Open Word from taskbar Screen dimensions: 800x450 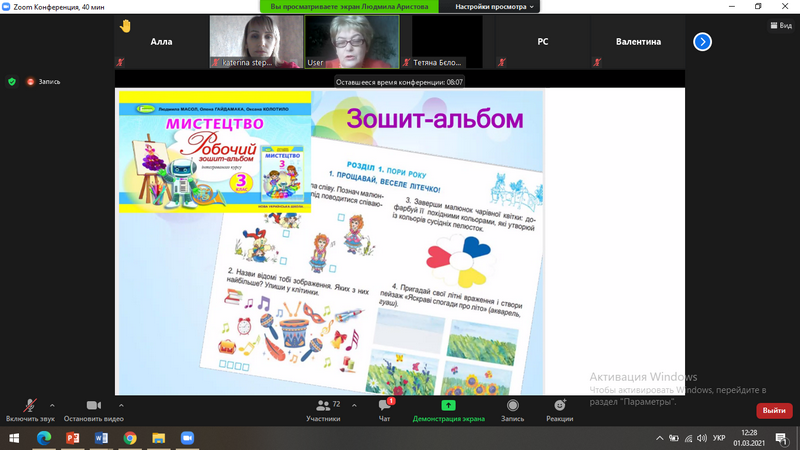(x=101, y=438)
